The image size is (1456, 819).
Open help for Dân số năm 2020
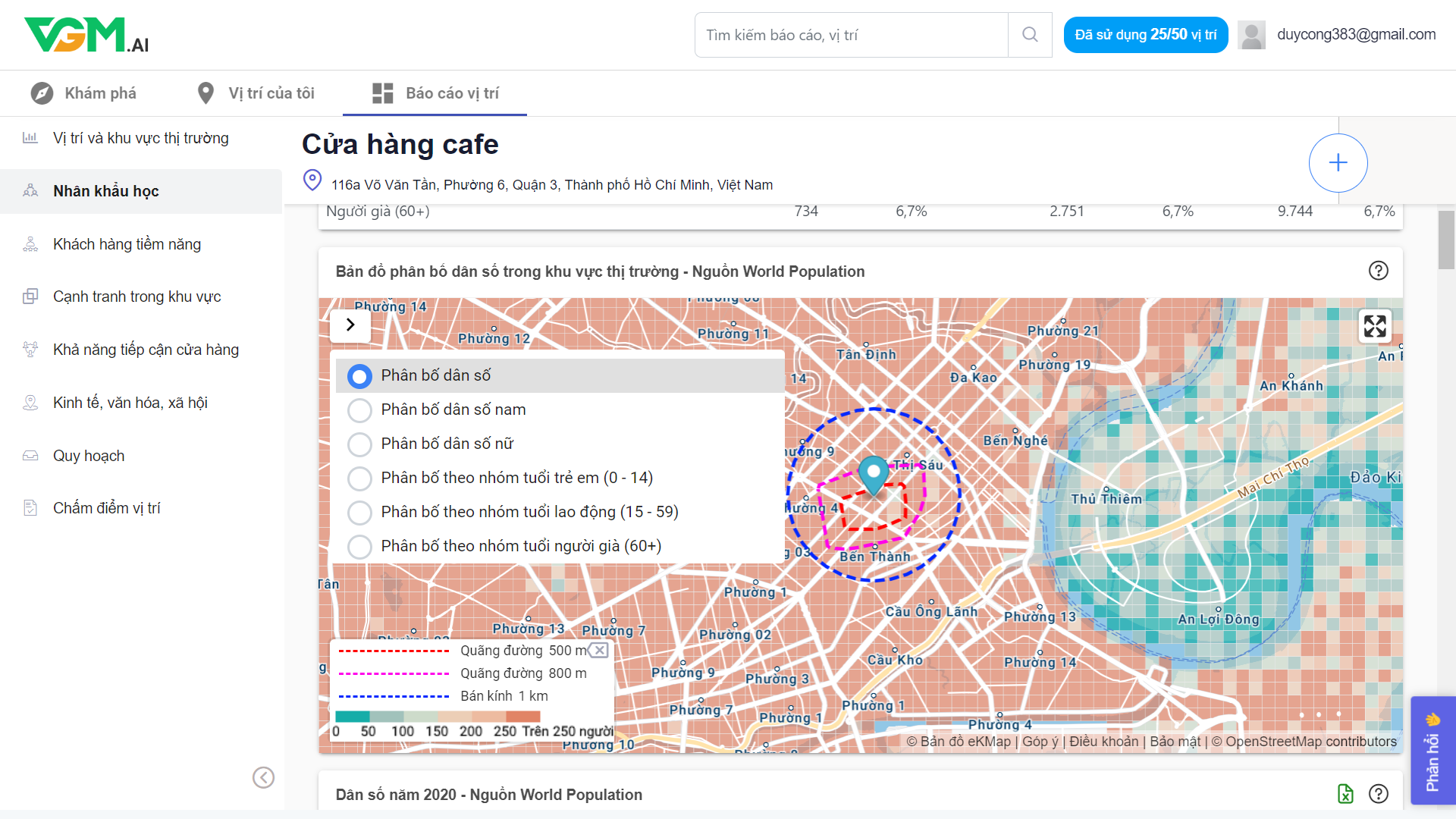point(1378,794)
